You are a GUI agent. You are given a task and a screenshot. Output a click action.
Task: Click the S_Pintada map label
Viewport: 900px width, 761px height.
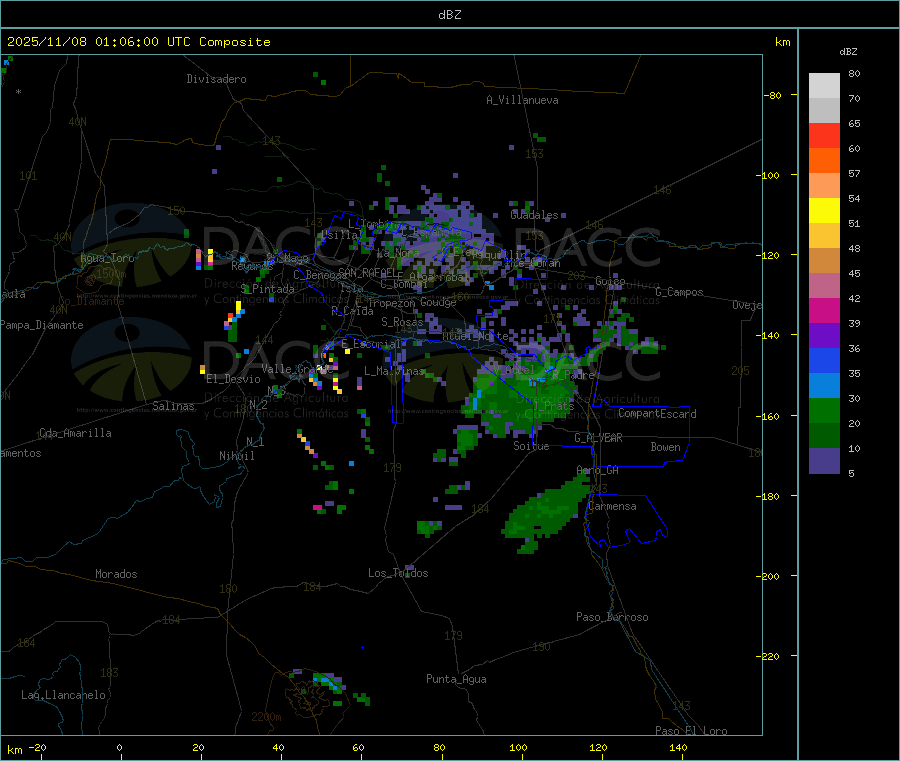(x=267, y=289)
